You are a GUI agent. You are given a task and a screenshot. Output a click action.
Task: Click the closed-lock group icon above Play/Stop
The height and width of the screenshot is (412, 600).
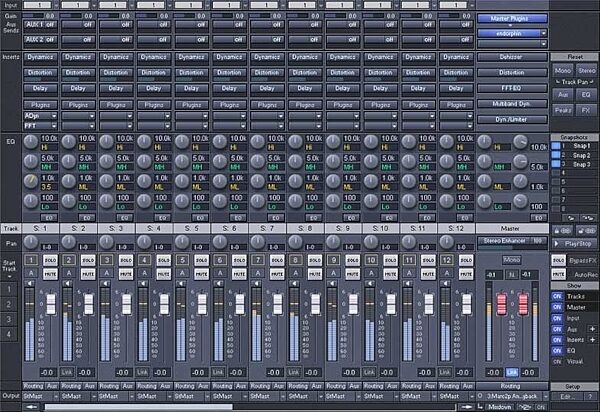(562, 231)
